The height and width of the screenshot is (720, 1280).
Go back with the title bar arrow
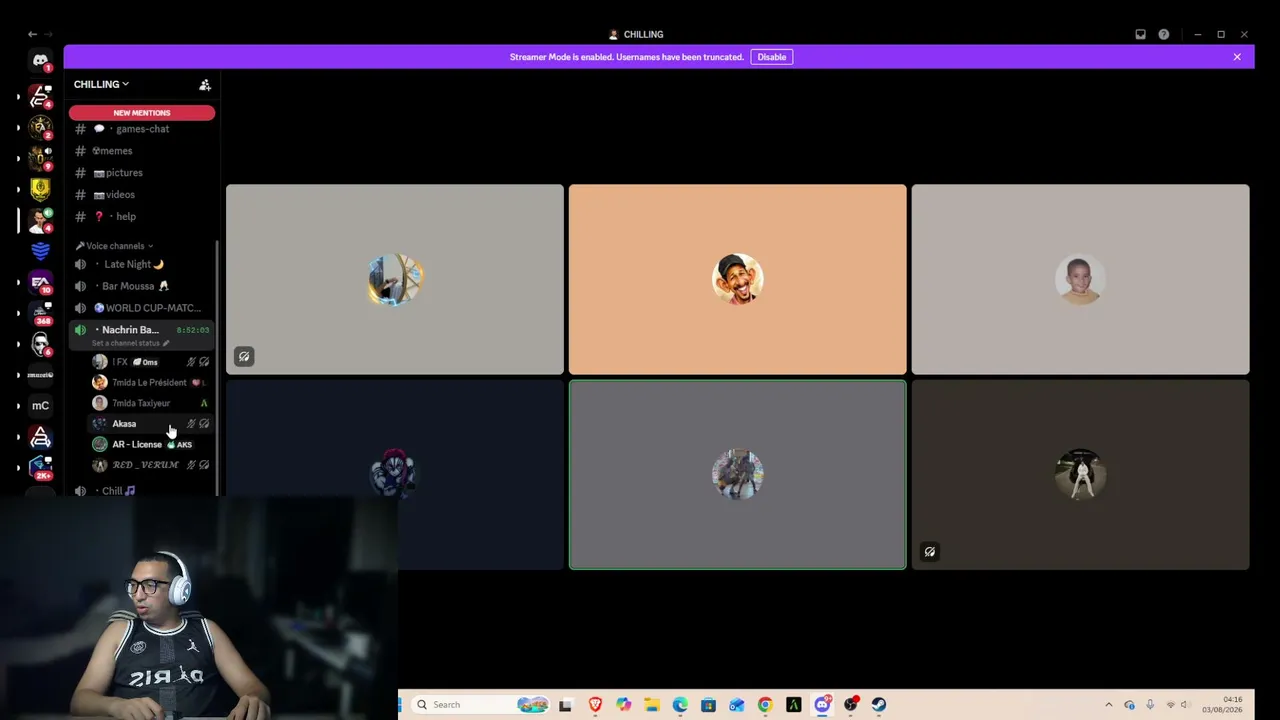(32, 34)
